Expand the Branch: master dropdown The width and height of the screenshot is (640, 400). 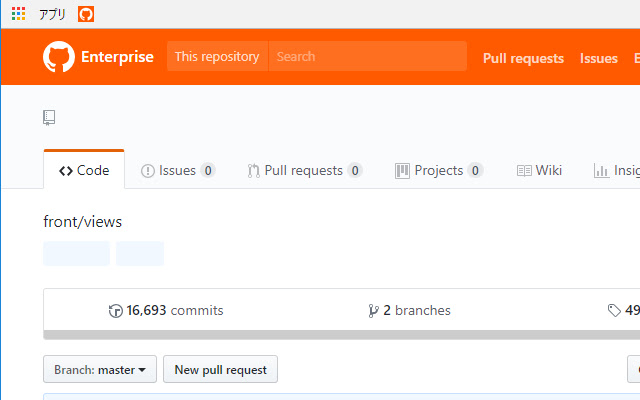99,370
